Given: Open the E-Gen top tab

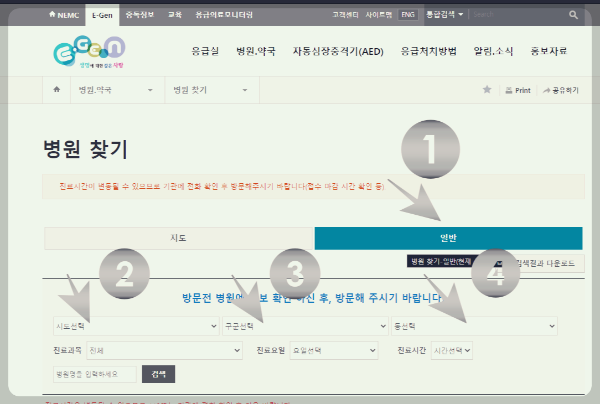Looking at the screenshot, I should pyautogui.click(x=102, y=15).
